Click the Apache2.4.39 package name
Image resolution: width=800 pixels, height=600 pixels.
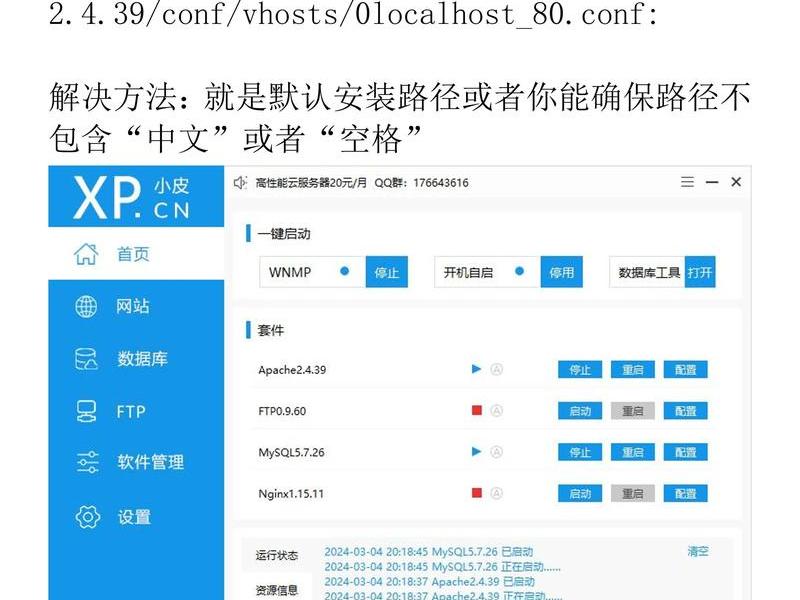(x=292, y=370)
